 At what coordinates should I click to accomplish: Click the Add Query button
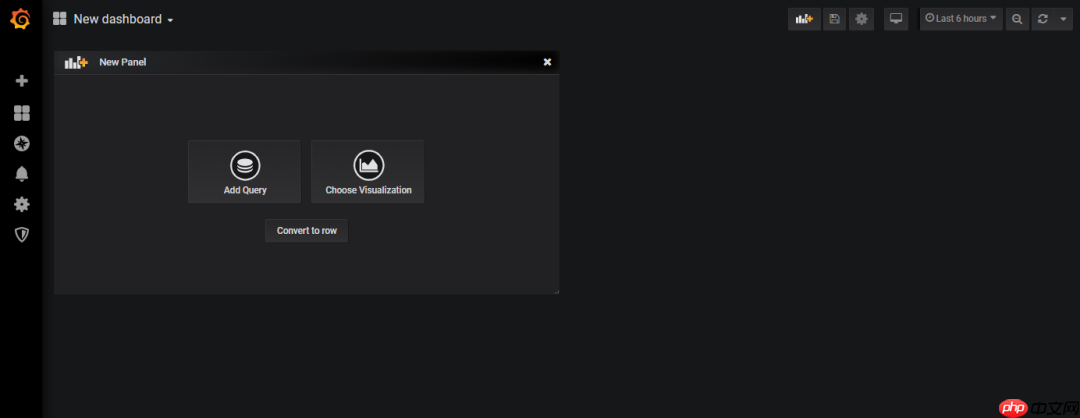pyautogui.click(x=245, y=172)
